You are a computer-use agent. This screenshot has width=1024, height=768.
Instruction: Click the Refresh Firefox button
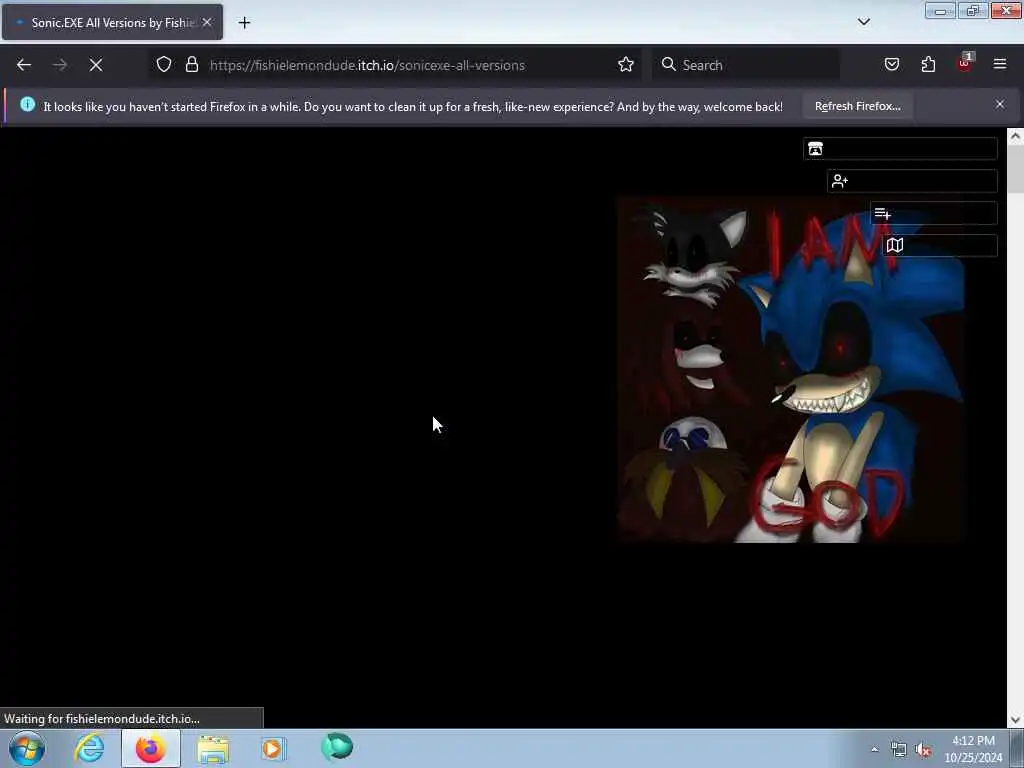857,106
